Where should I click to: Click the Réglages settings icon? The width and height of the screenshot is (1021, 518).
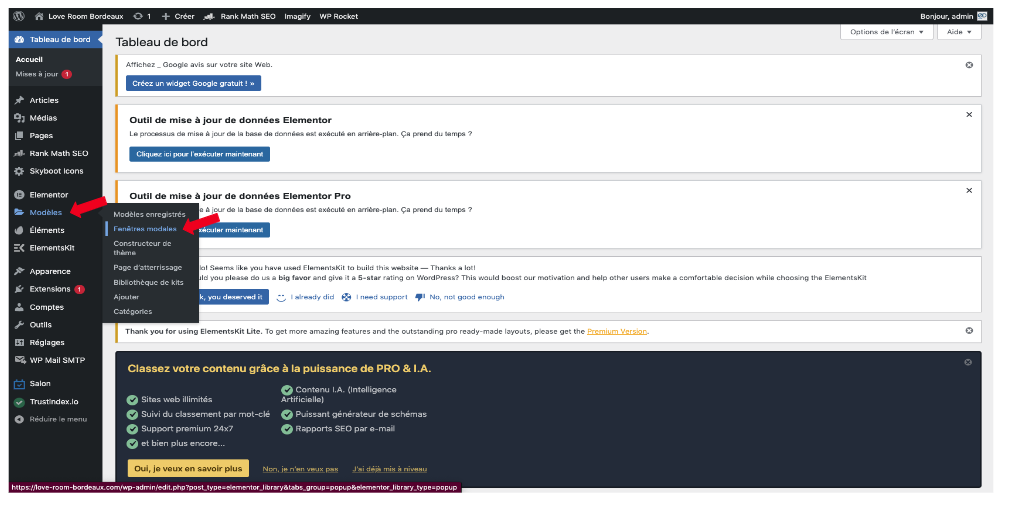tap(20, 342)
